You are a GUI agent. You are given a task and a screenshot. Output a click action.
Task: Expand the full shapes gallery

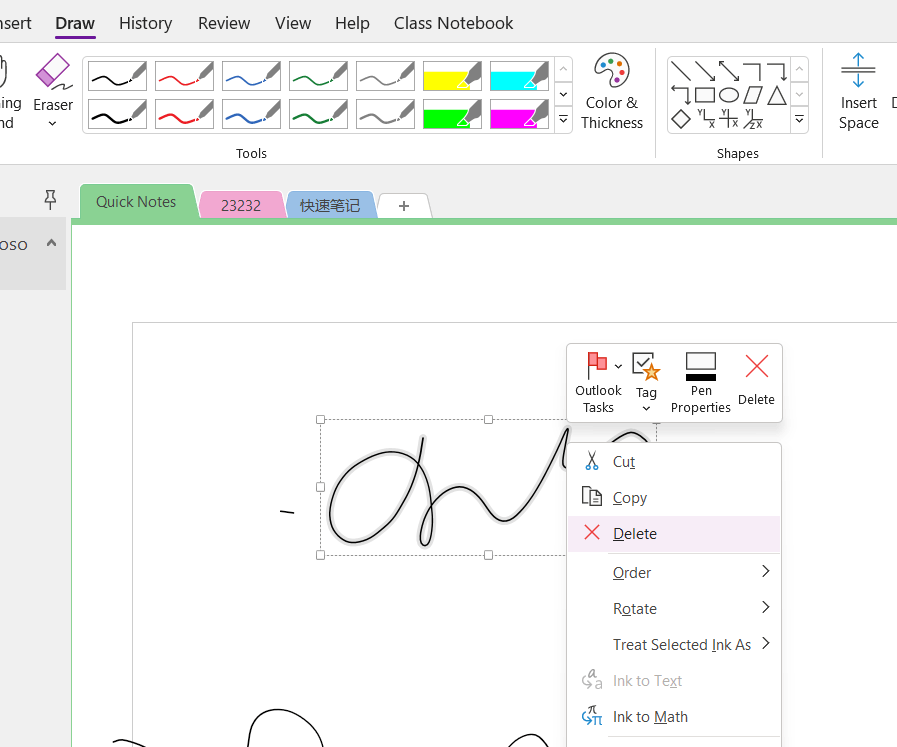[800, 119]
